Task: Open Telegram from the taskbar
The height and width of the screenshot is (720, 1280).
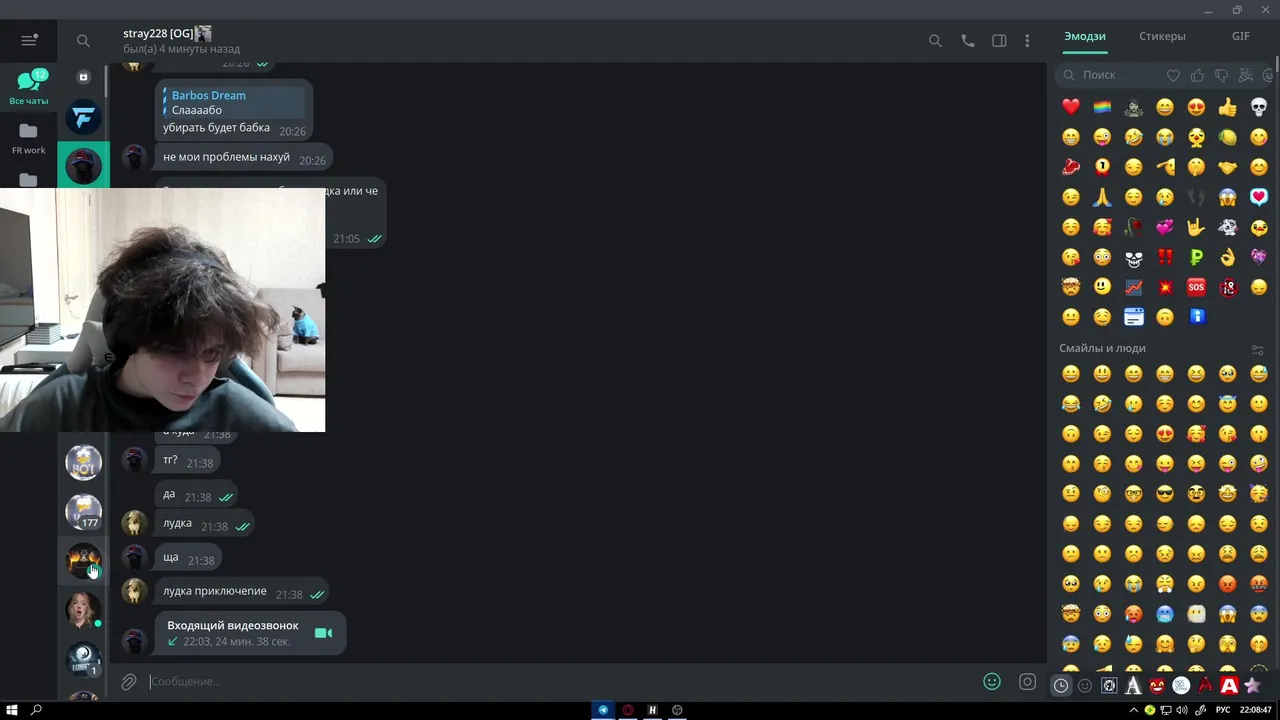Action: pos(603,710)
